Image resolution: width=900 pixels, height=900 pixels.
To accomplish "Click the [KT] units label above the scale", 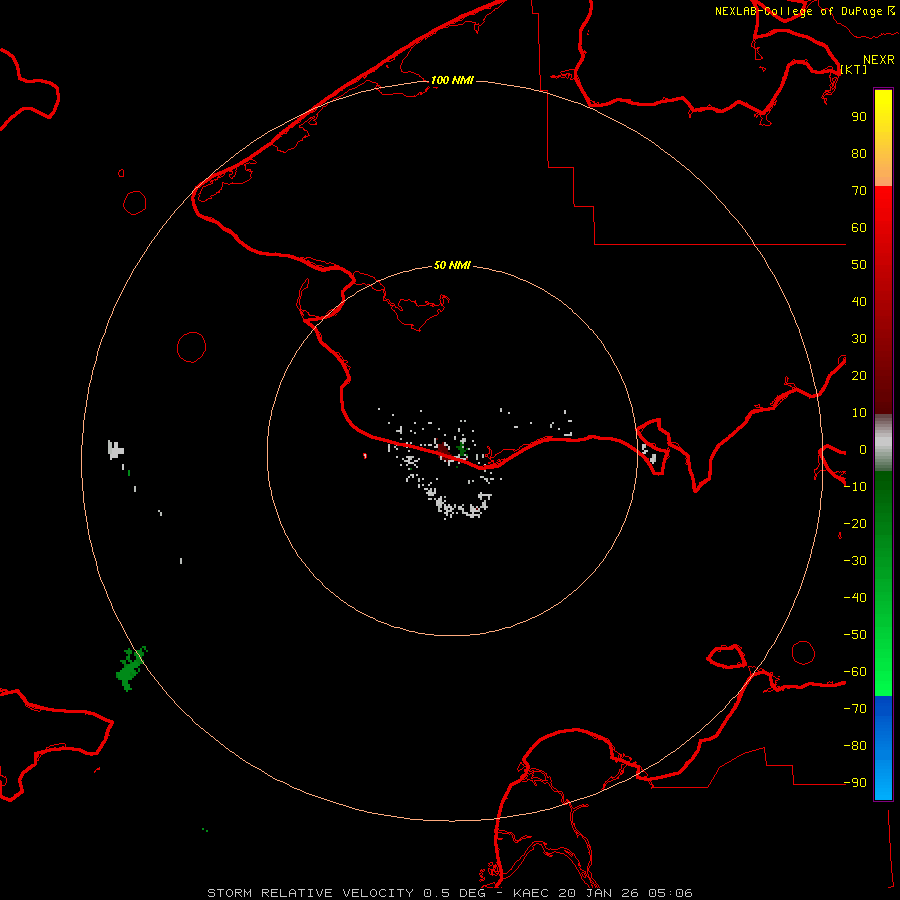I will point(853,69).
